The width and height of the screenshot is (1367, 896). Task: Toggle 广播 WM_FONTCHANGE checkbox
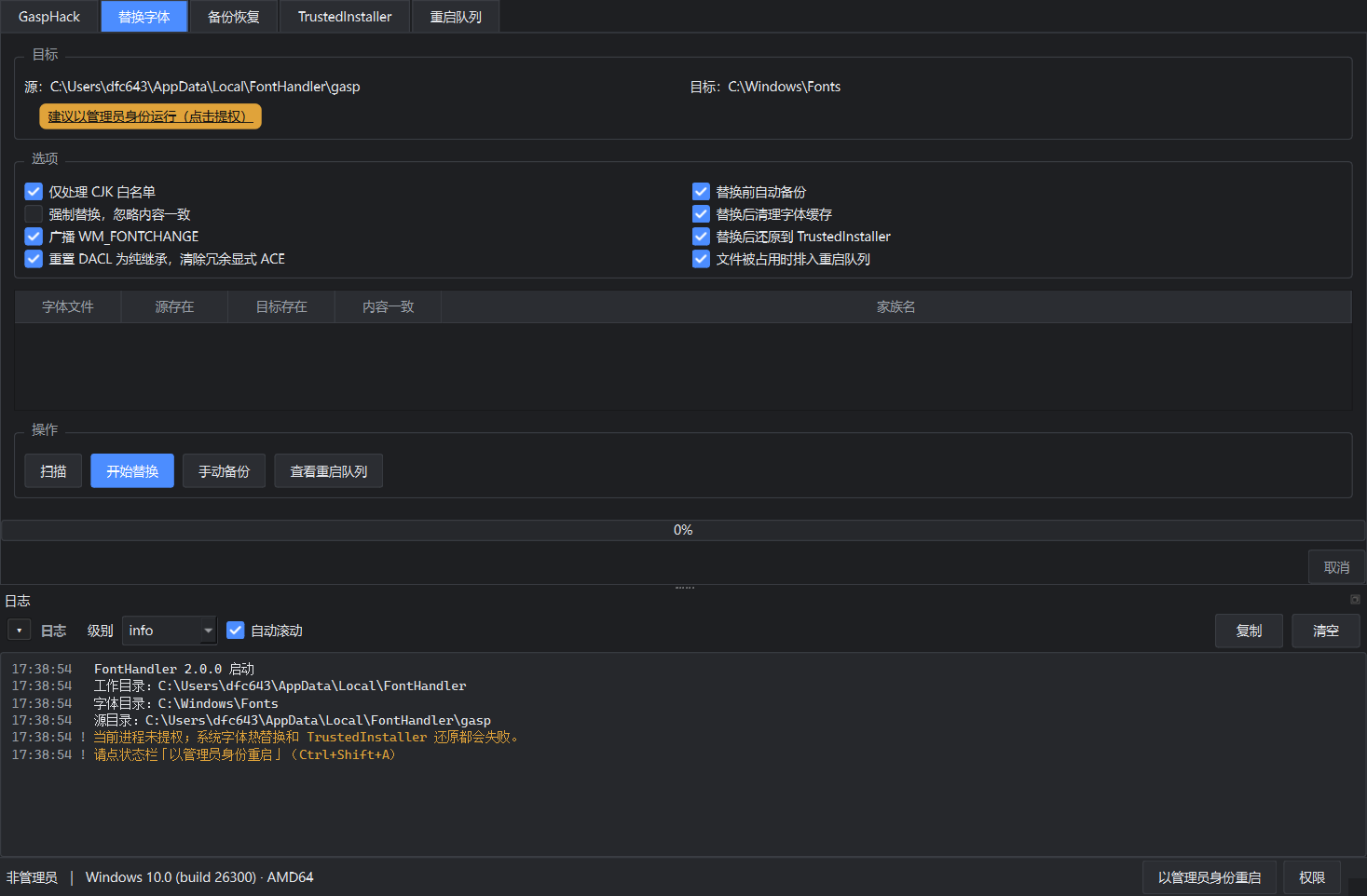click(x=34, y=237)
